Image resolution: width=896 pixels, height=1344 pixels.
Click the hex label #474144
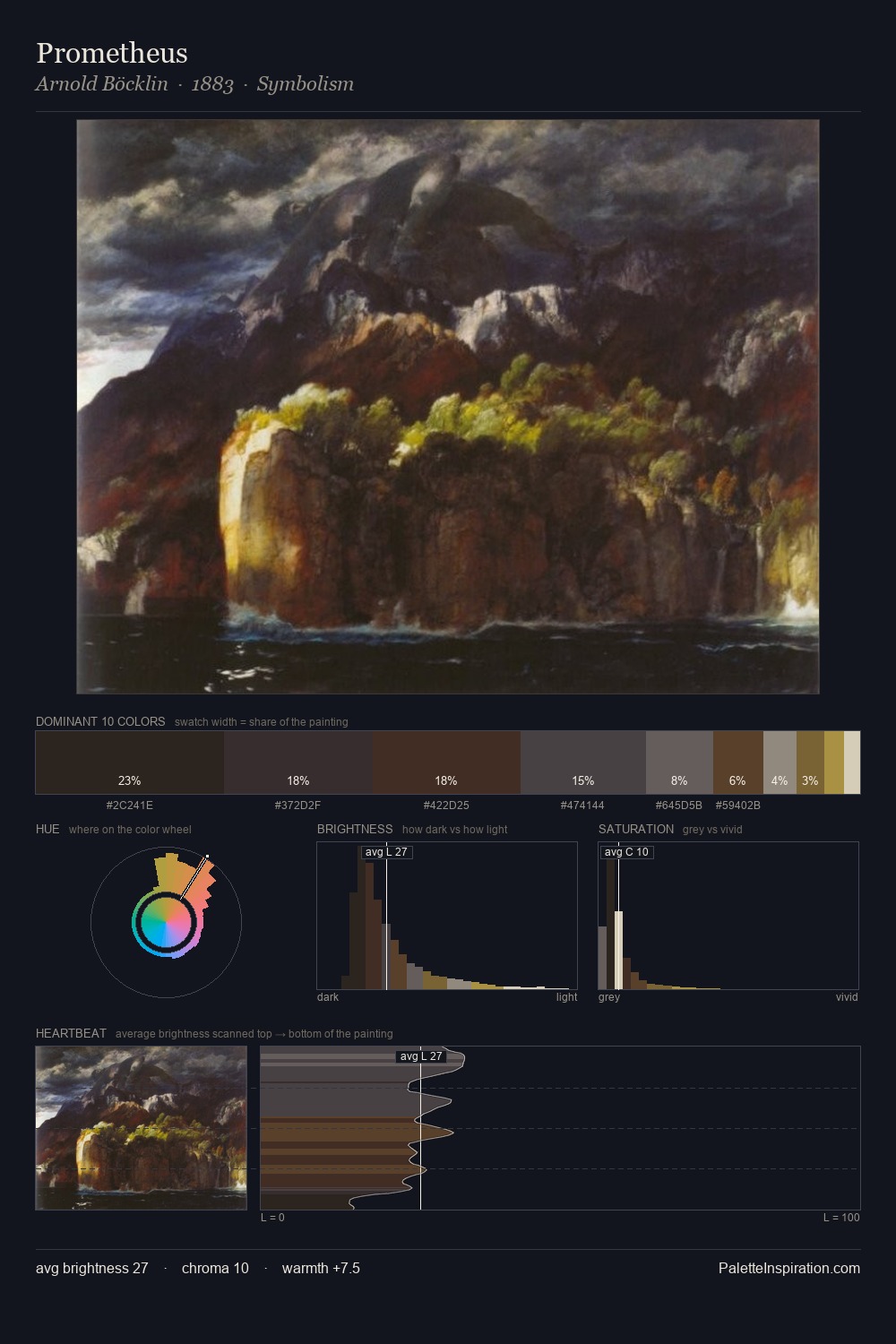point(582,806)
